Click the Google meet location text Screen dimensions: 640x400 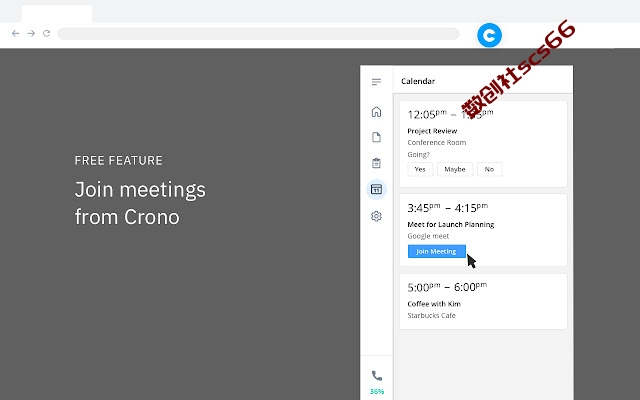click(428, 236)
